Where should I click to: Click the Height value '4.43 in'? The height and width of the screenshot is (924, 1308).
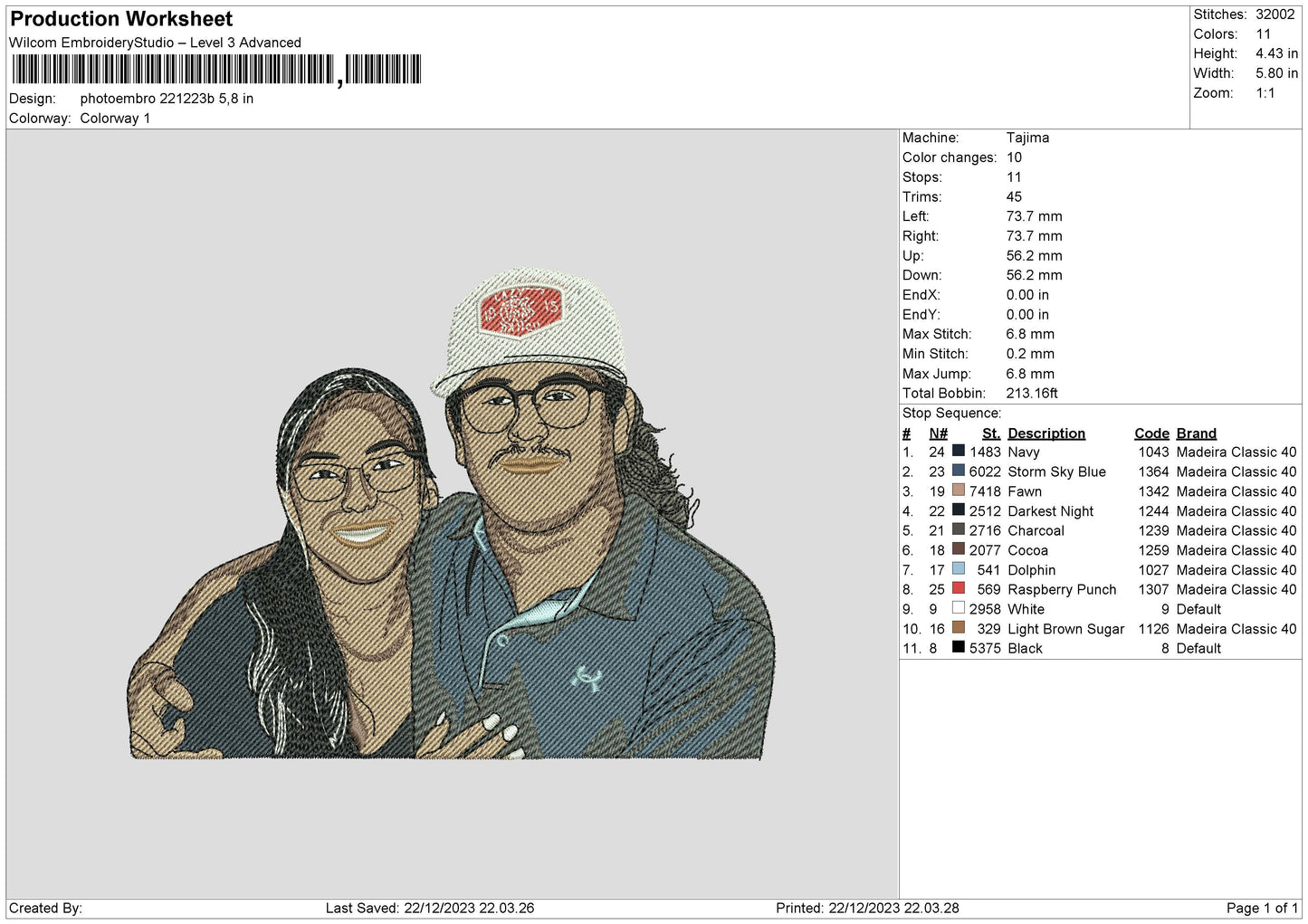pos(1276,54)
